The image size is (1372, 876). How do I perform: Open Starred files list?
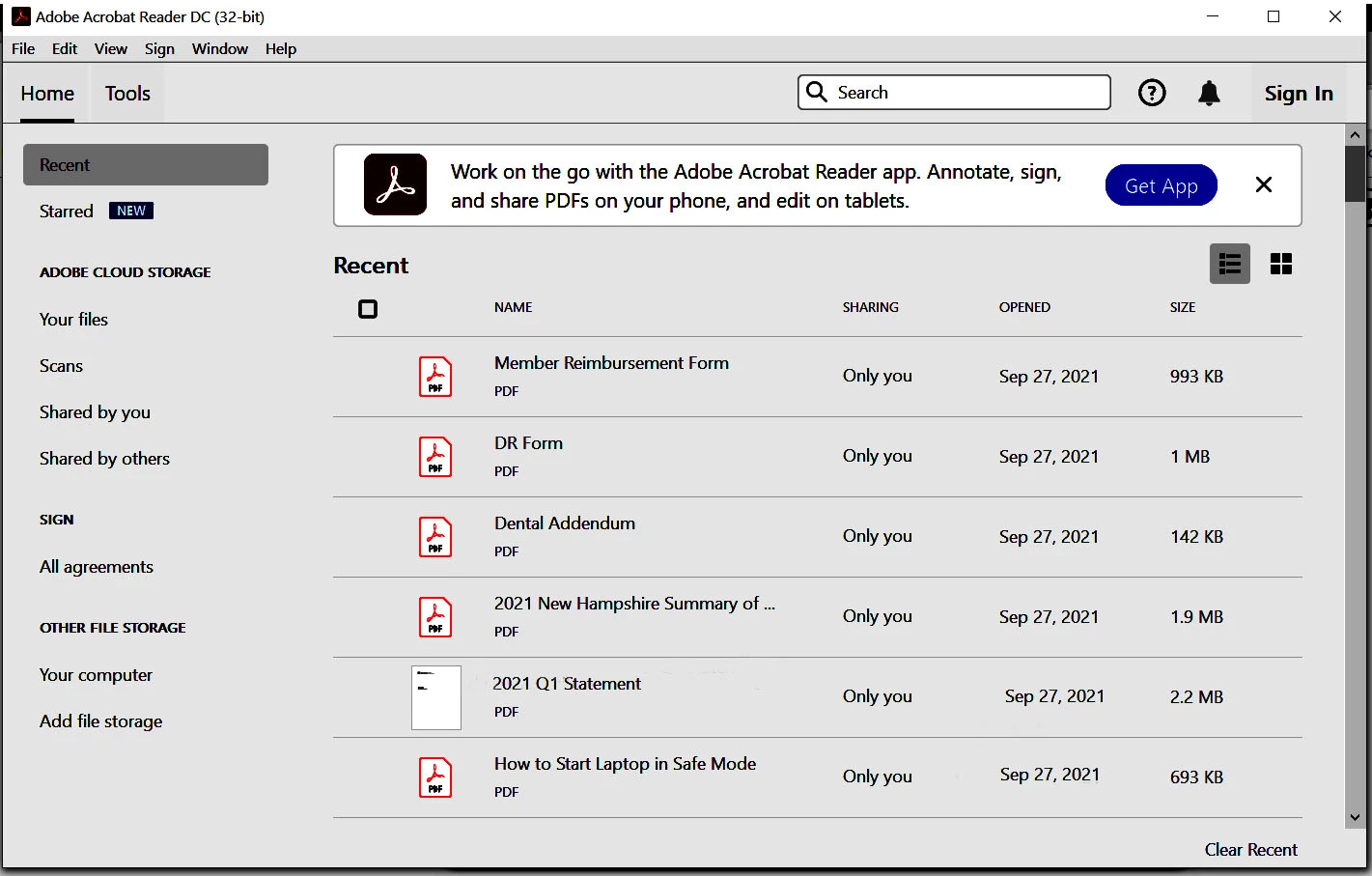67,212
